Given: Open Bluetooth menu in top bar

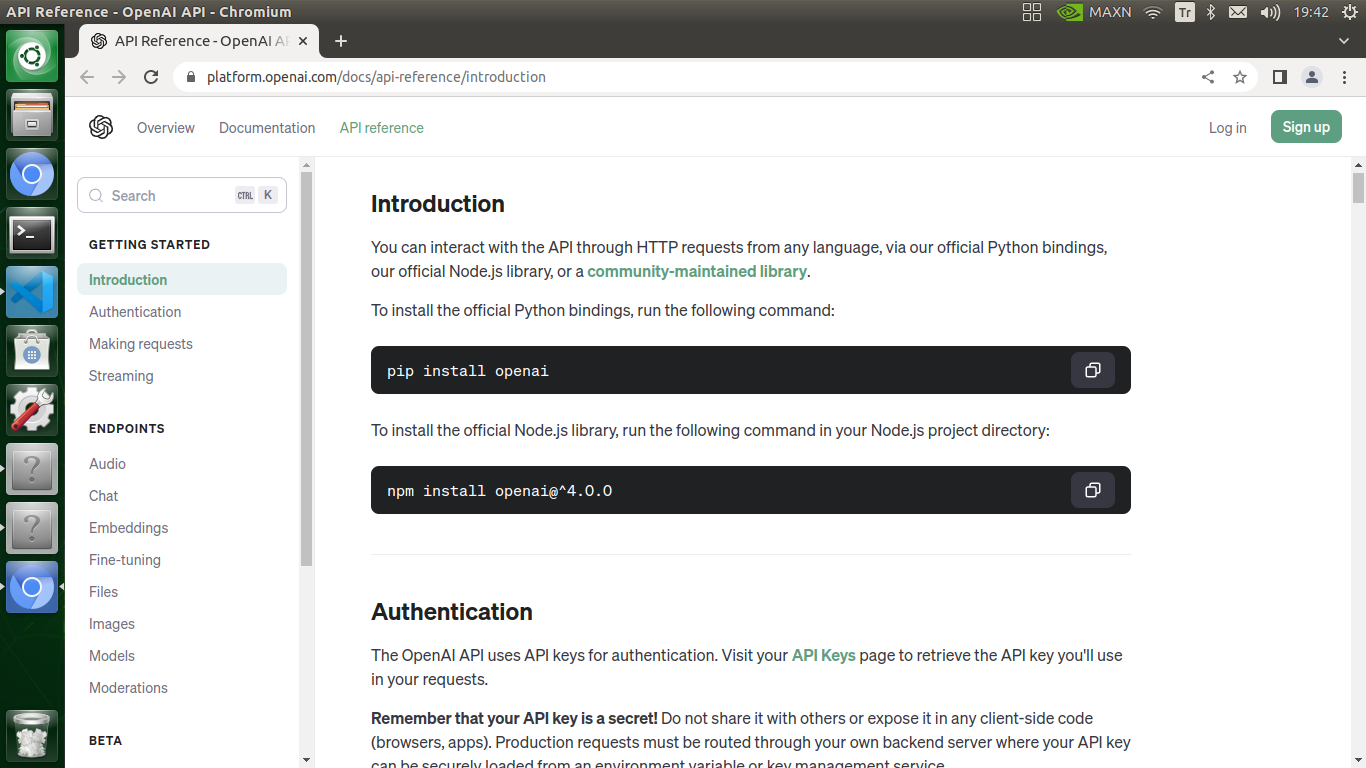Looking at the screenshot, I should pyautogui.click(x=1210, y=12).
